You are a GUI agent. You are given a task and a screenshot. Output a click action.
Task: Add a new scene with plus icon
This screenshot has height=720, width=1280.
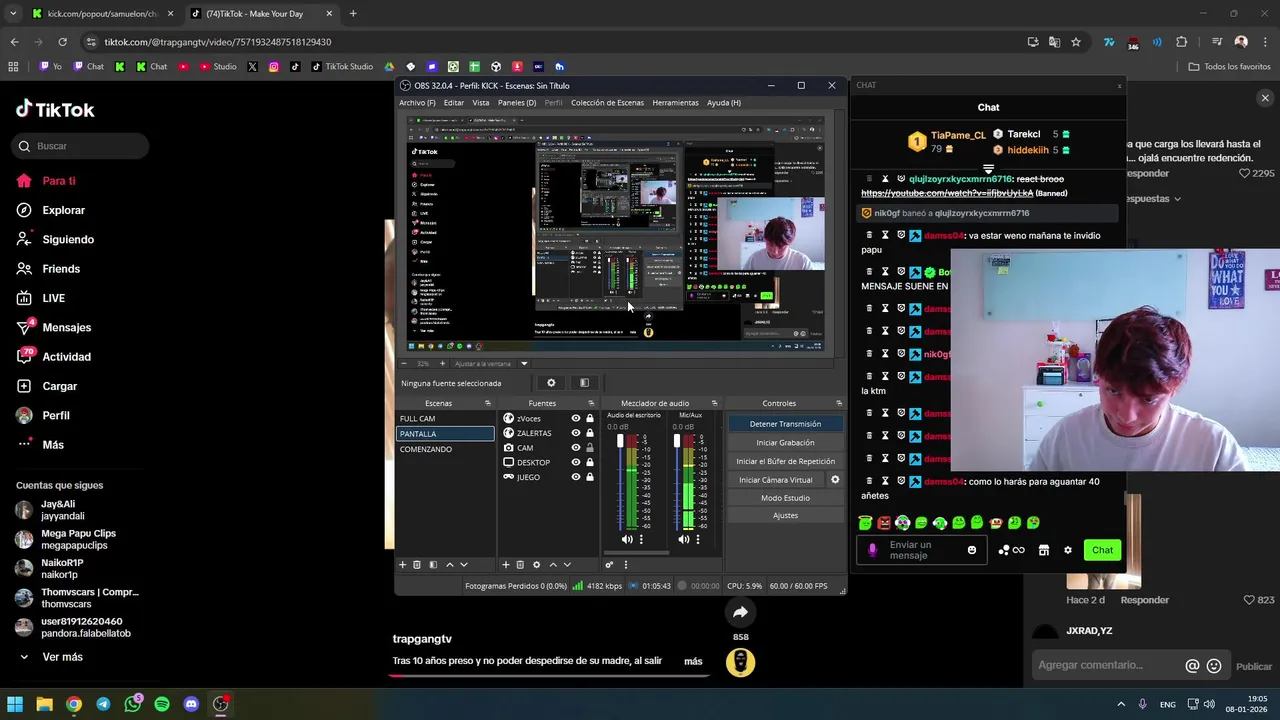click(403, 565)
